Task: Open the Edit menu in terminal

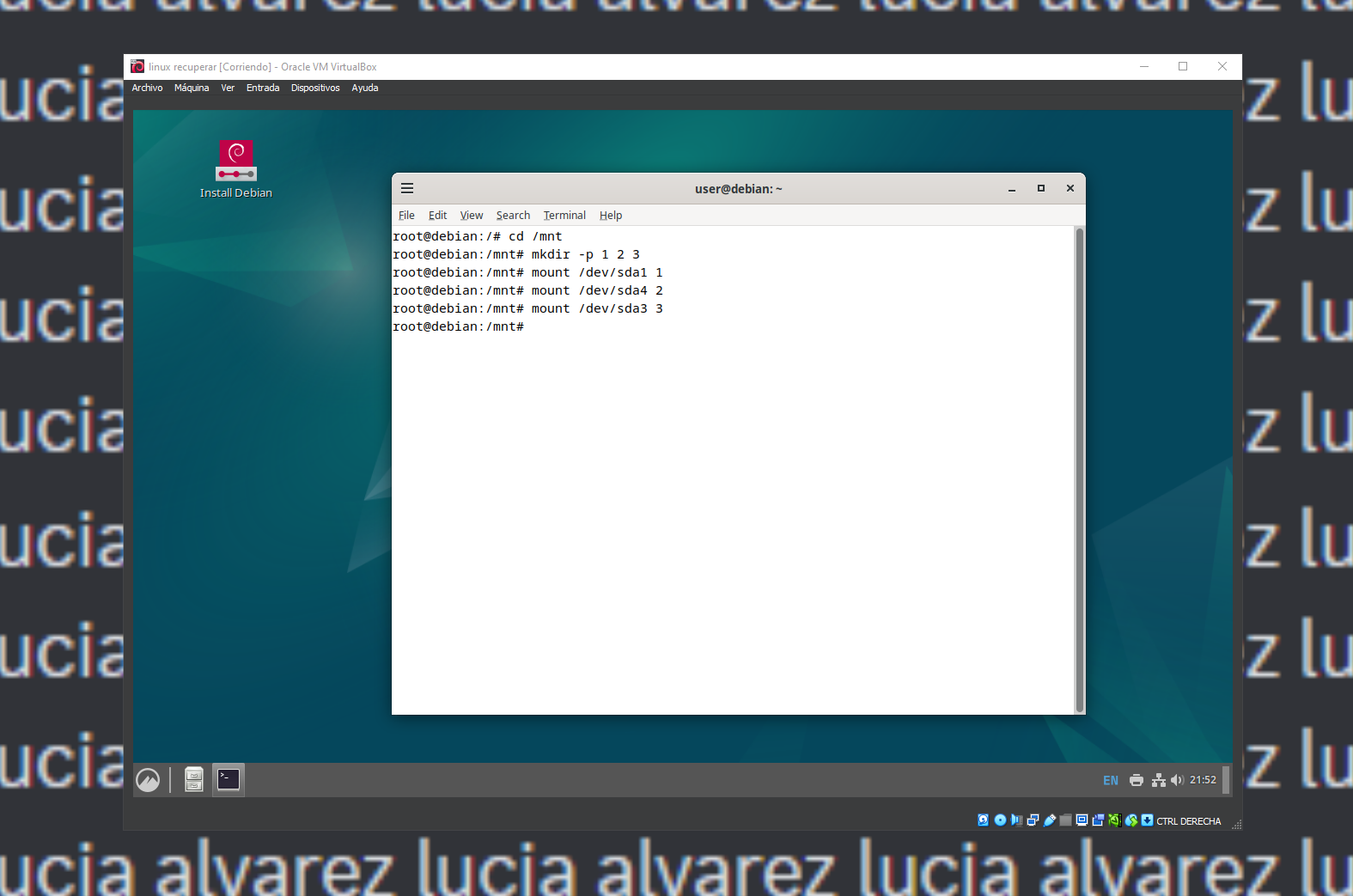Action: point(437,216)
